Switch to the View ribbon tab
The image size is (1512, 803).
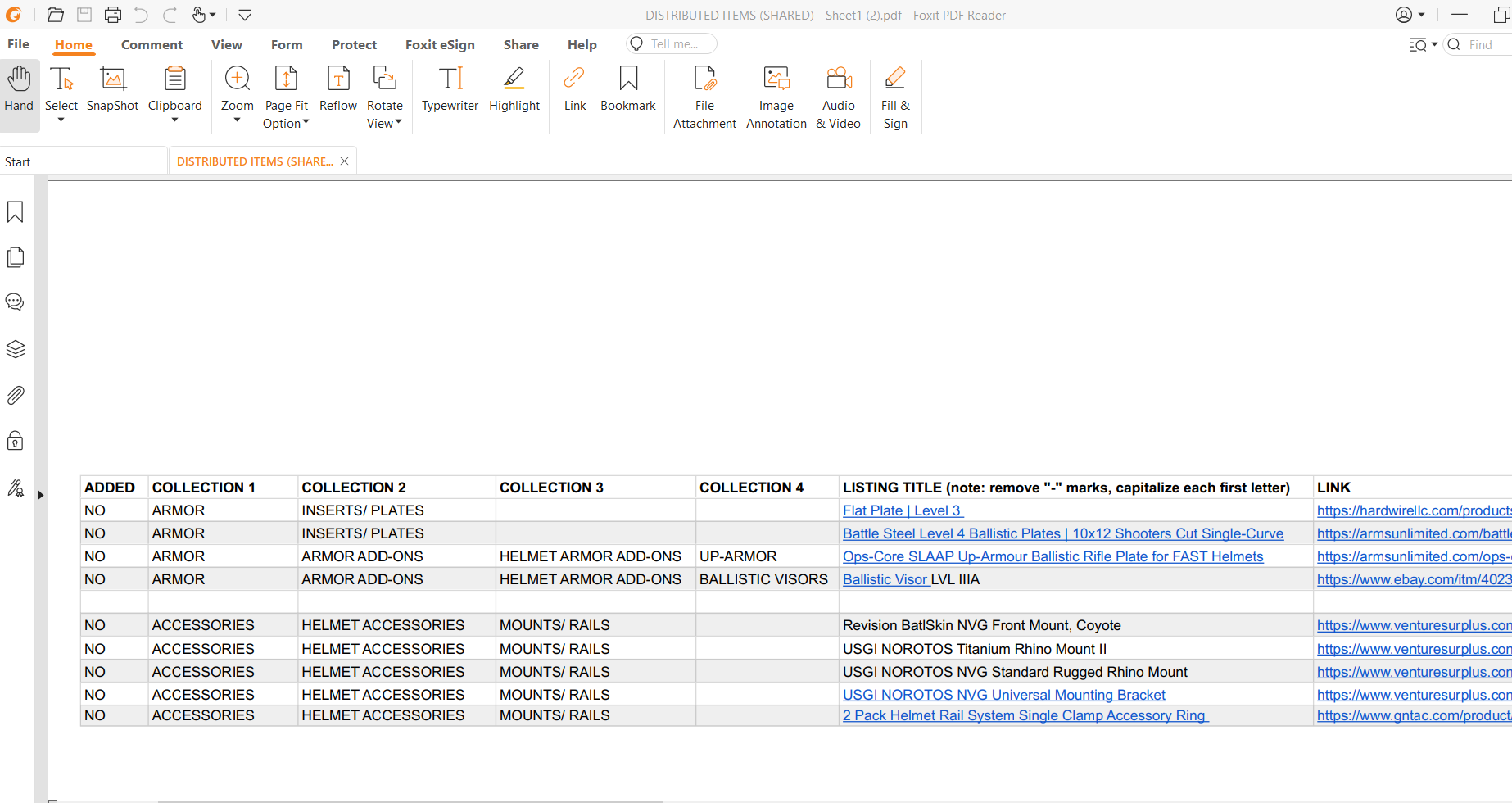(227, 45)
